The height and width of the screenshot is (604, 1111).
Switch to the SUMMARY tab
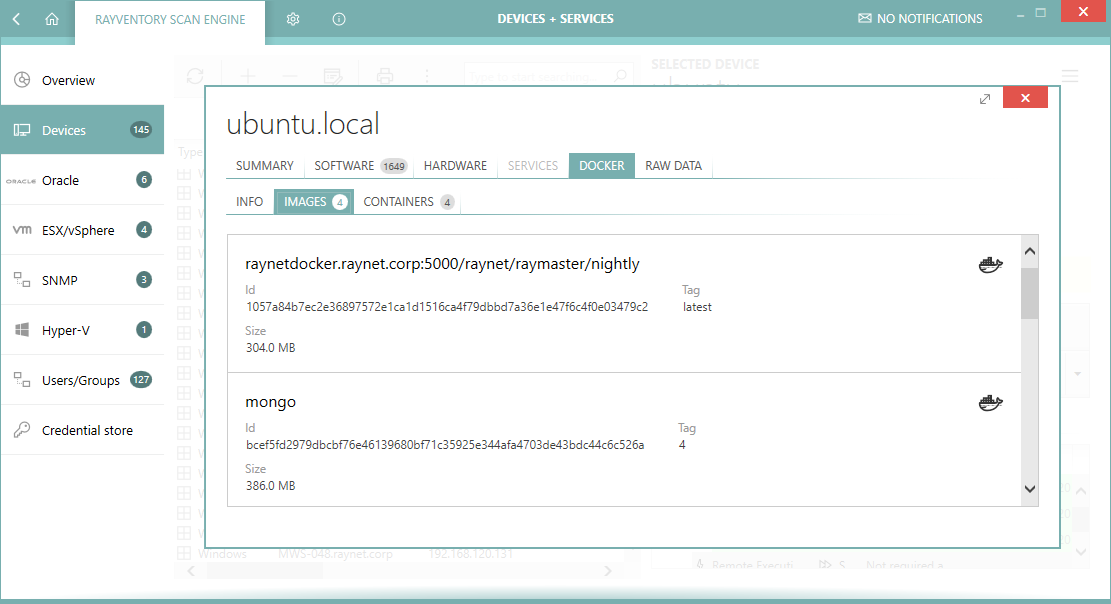tap(265, 166)
